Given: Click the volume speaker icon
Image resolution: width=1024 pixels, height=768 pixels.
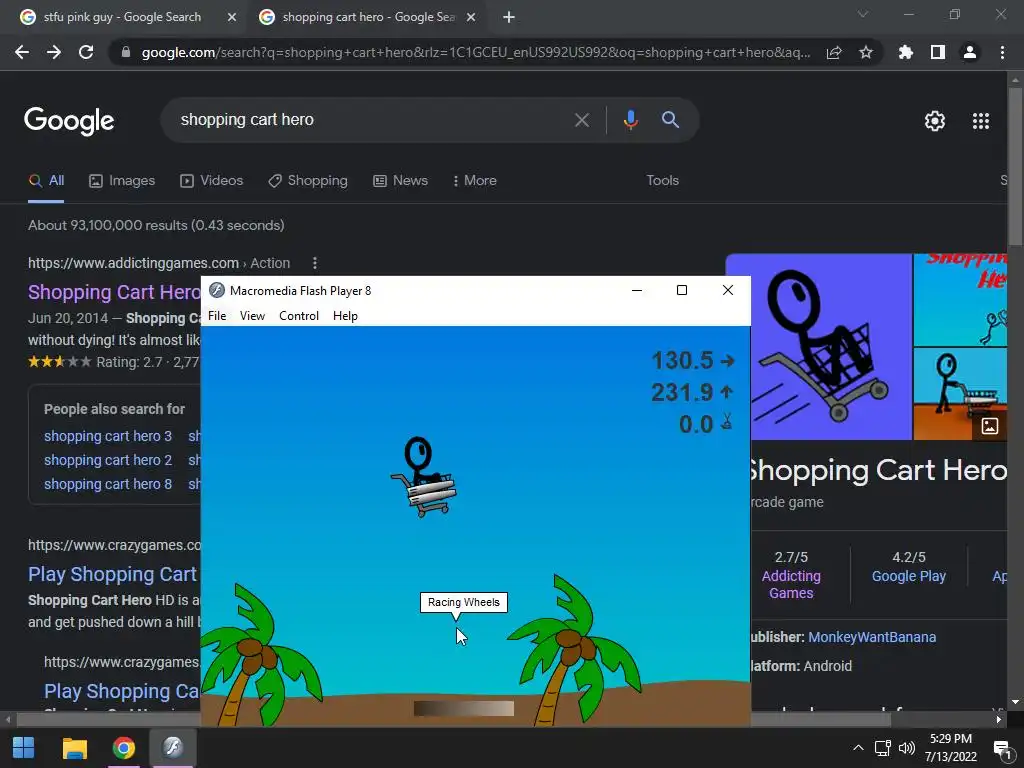Looking at the screenshot, I should tap(906, 748).
